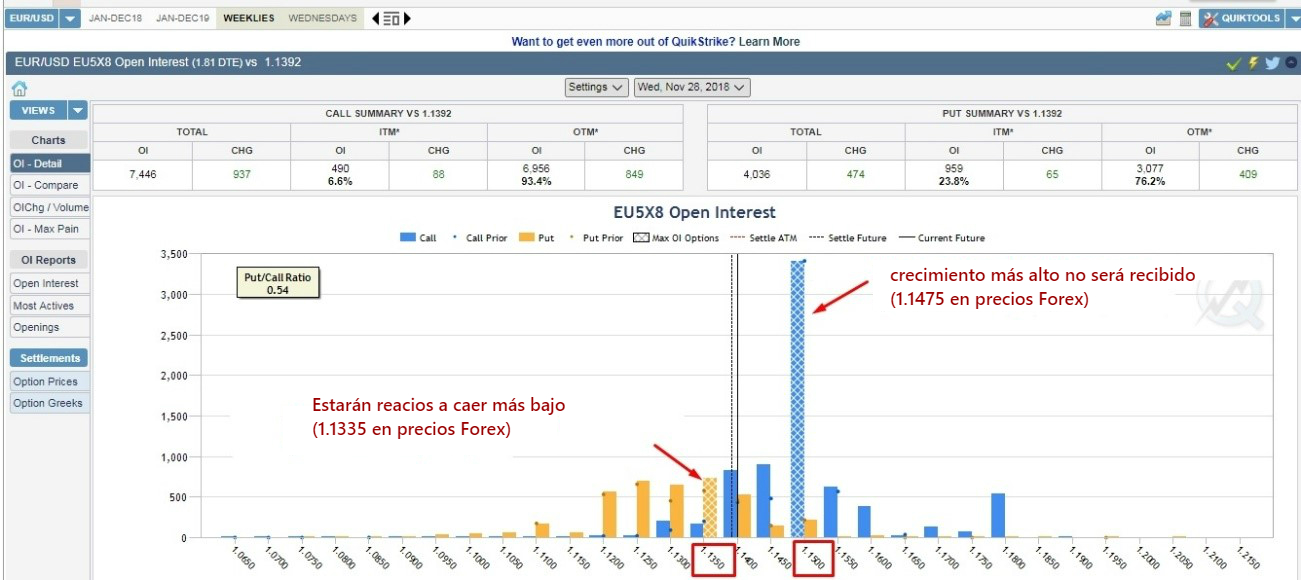Open the OI - Max Pain chart view
This screenshot has height=580, width=1301.
pos(50,229)
